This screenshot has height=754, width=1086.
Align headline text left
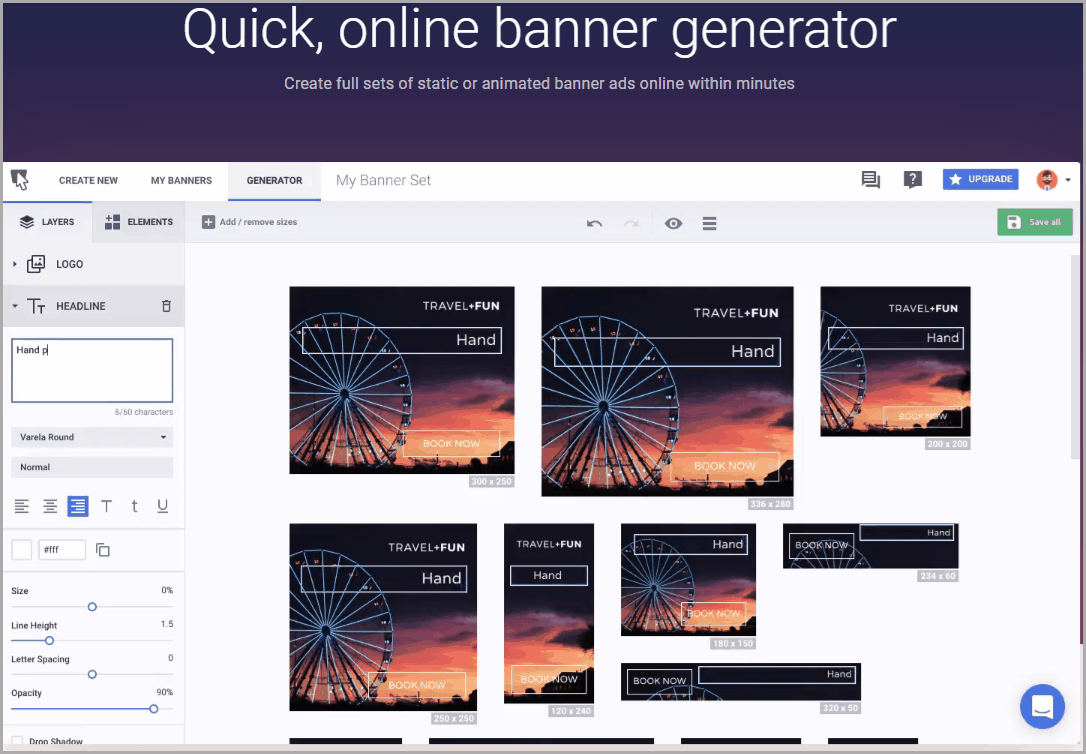(x=22, y=506)
